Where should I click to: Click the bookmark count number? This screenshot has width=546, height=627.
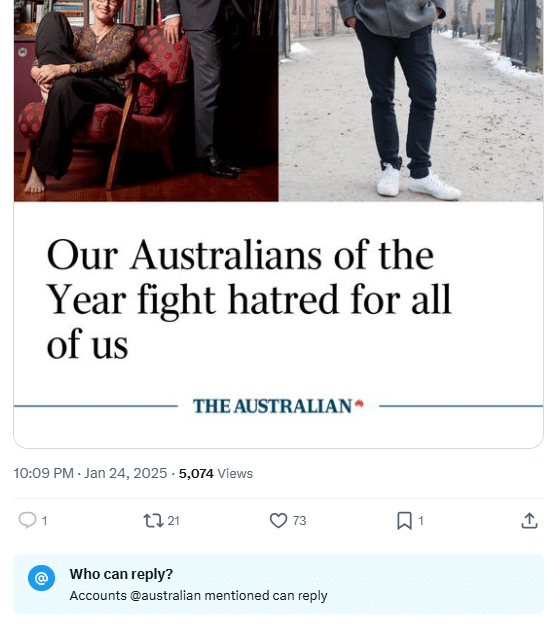point(420,521)
